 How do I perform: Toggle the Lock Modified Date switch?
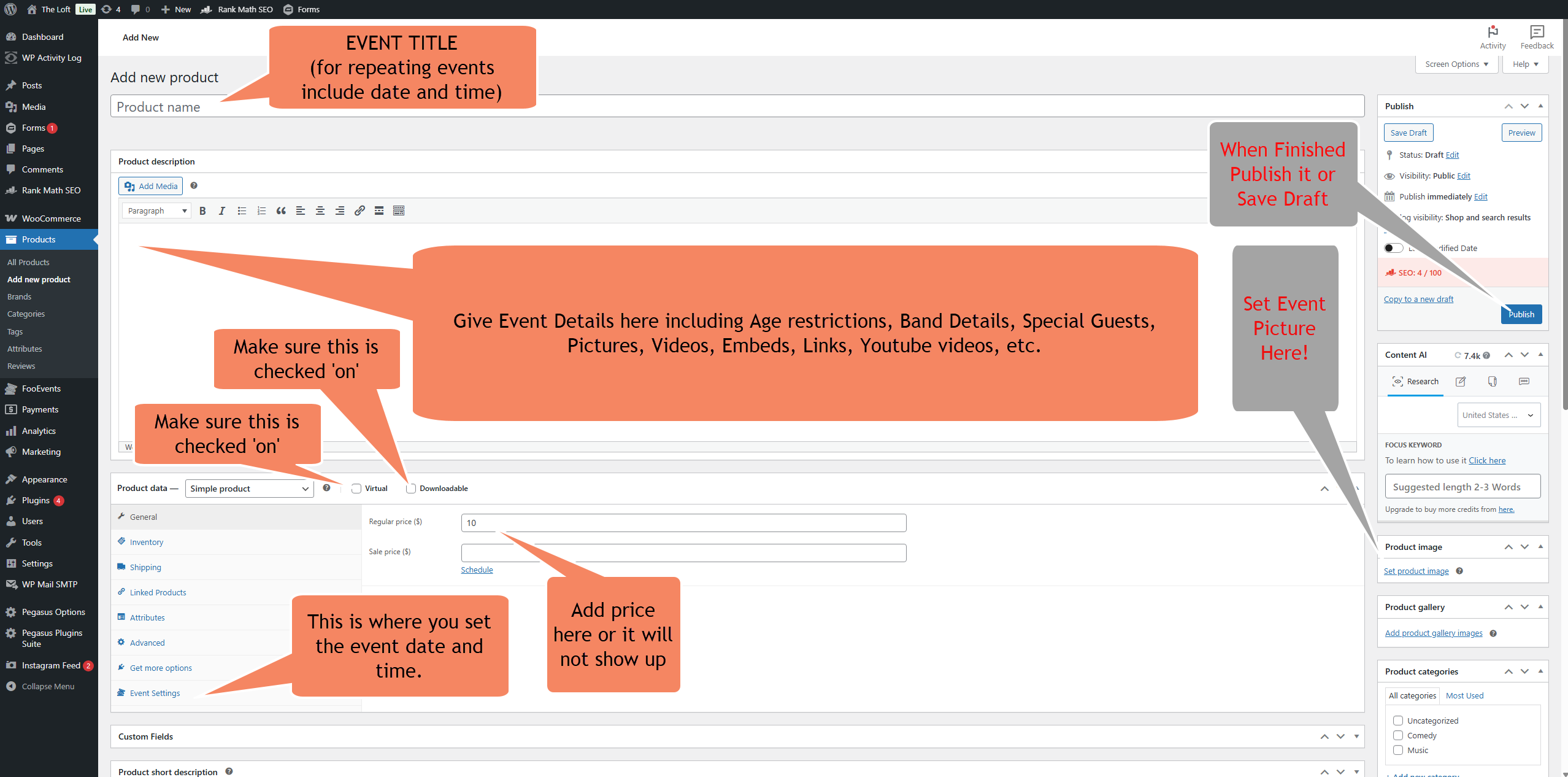(1393, 248)
